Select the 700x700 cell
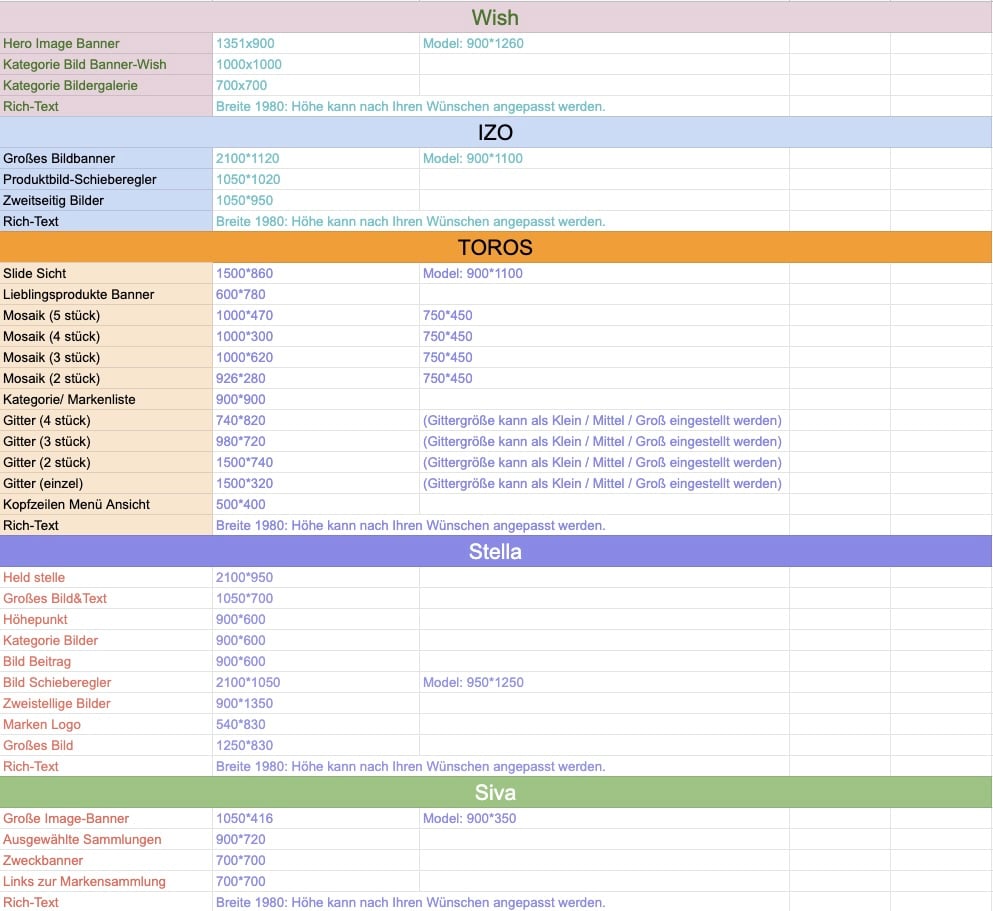 (x=315, y=85)
